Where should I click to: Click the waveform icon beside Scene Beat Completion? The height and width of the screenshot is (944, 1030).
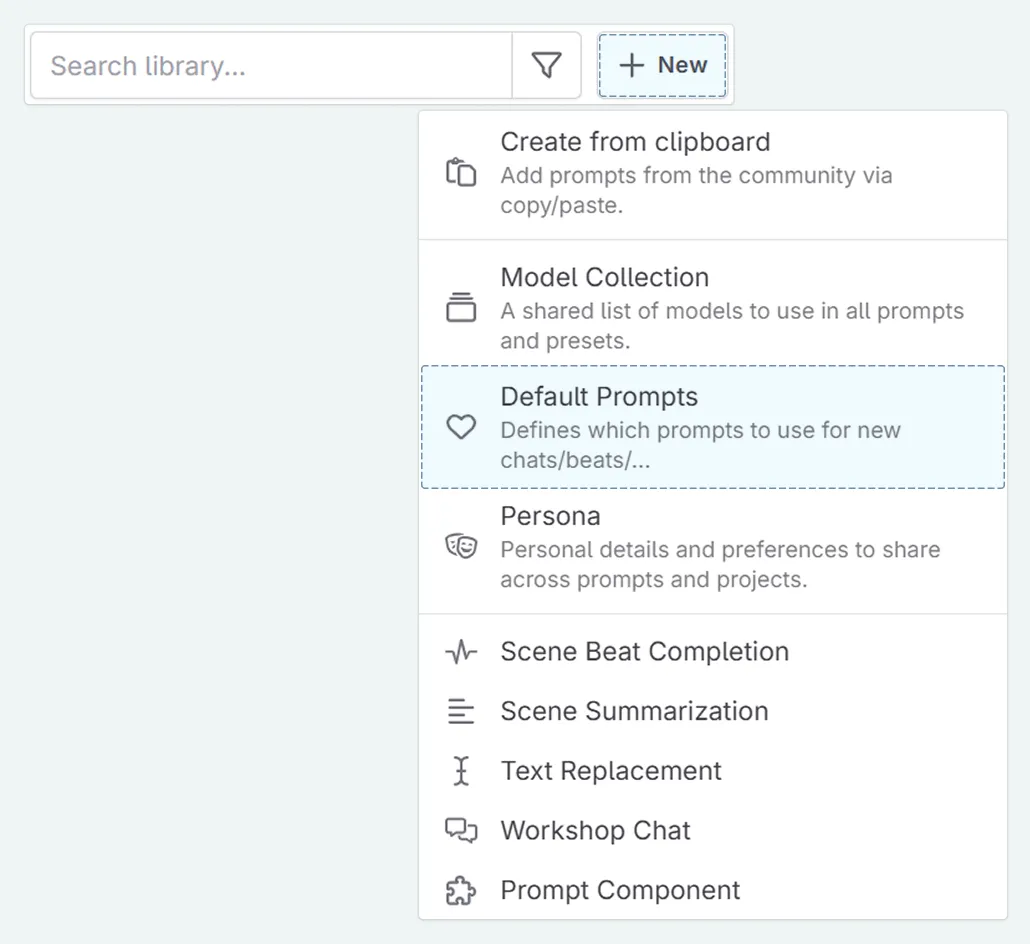pos(461,651)
